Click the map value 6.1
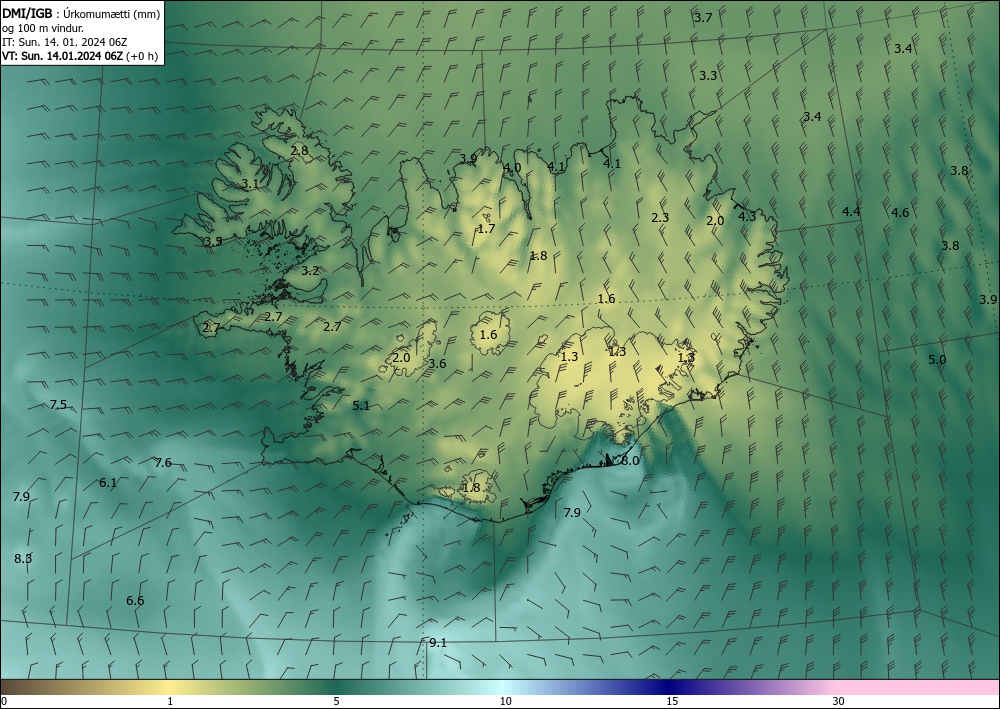The image size is (1000, 709). coord(108,483)
